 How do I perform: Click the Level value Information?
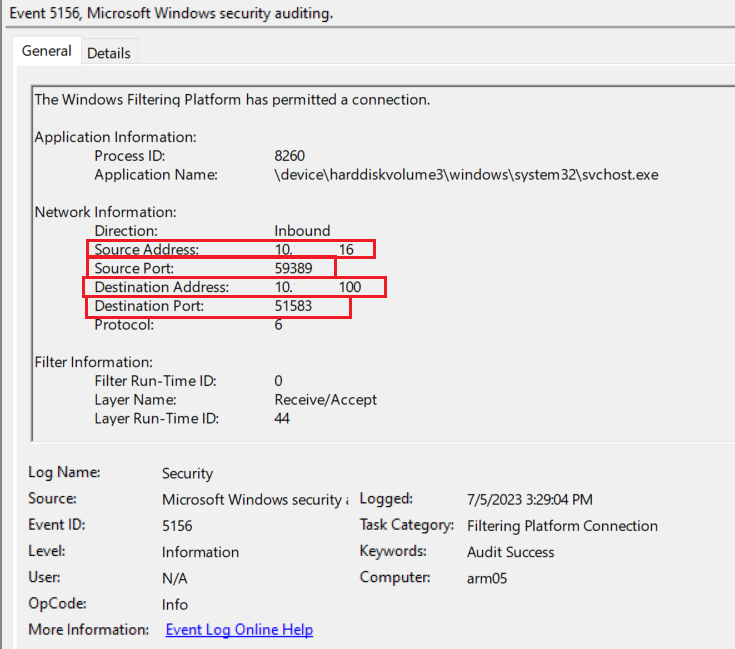[x=200, y=552]
